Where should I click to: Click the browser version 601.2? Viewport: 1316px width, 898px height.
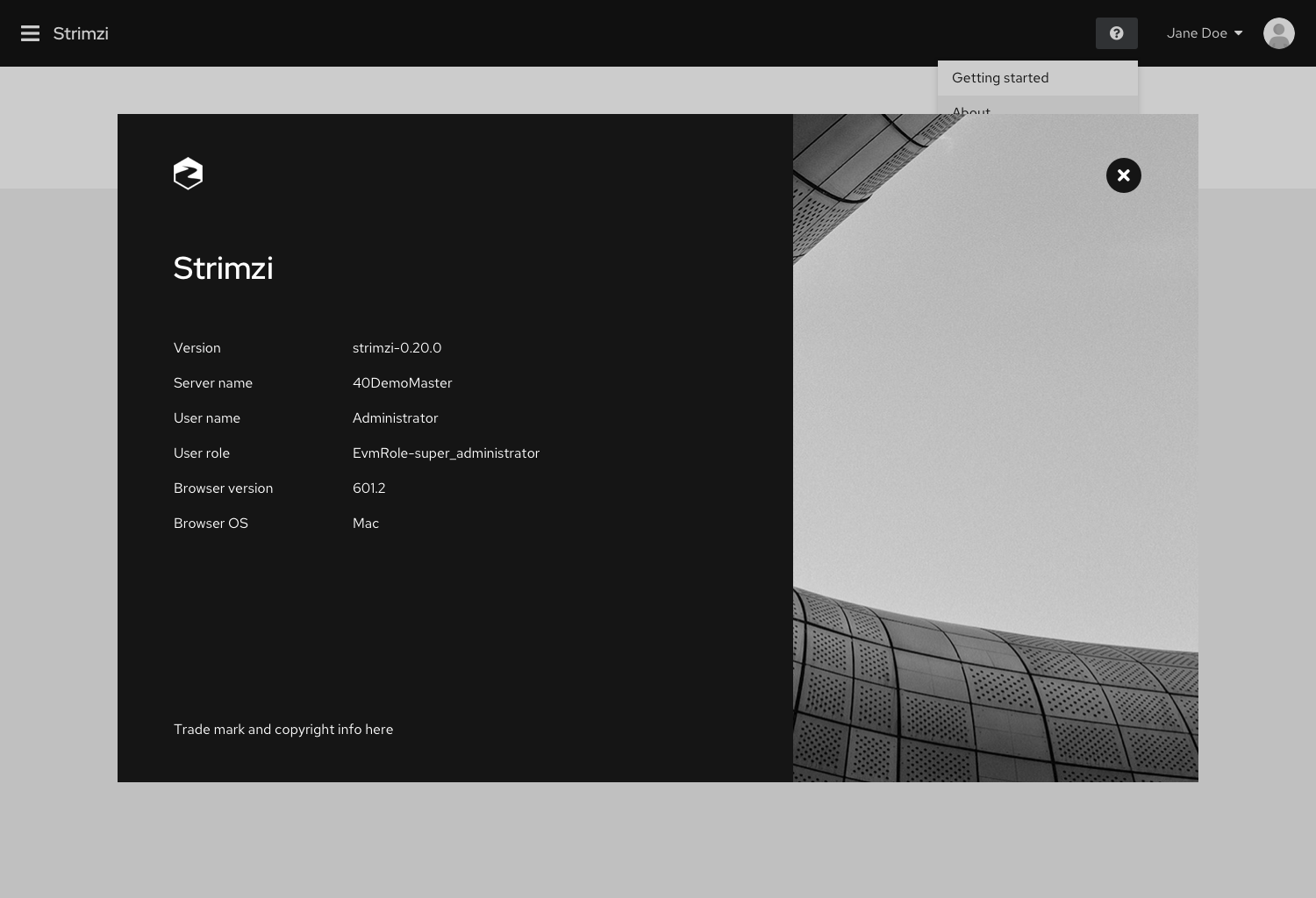368,488
